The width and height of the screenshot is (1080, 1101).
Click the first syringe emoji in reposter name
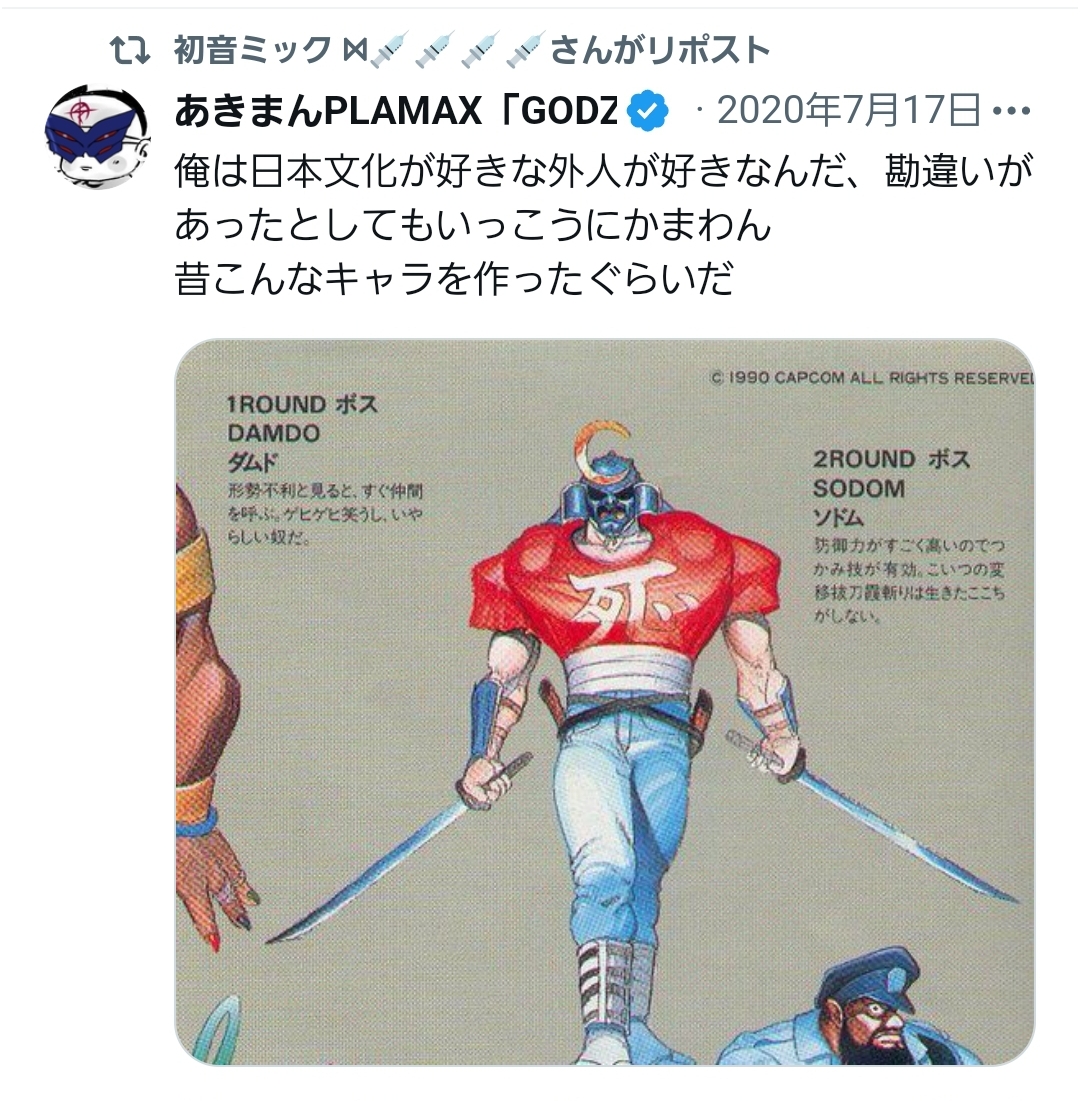click(x=388, y=50)
